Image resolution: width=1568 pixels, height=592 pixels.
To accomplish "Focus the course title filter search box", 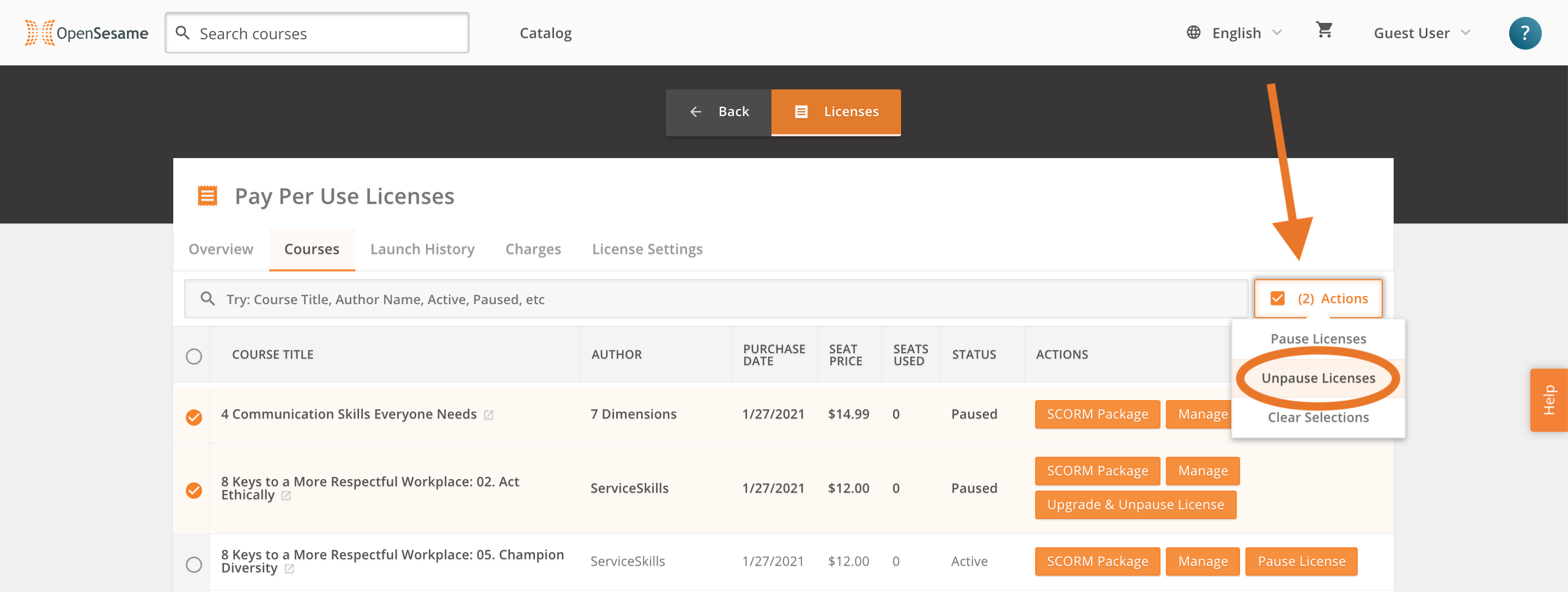I will click(x=716, y=299).
